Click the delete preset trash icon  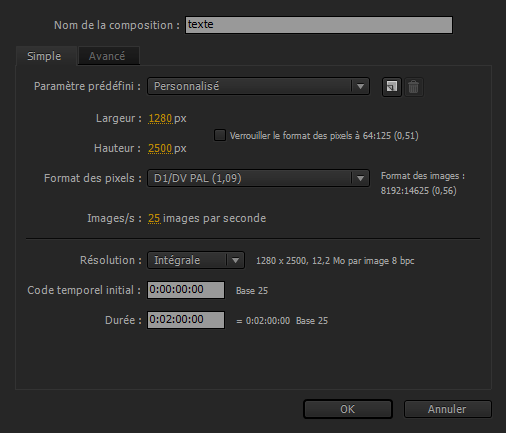414,87
